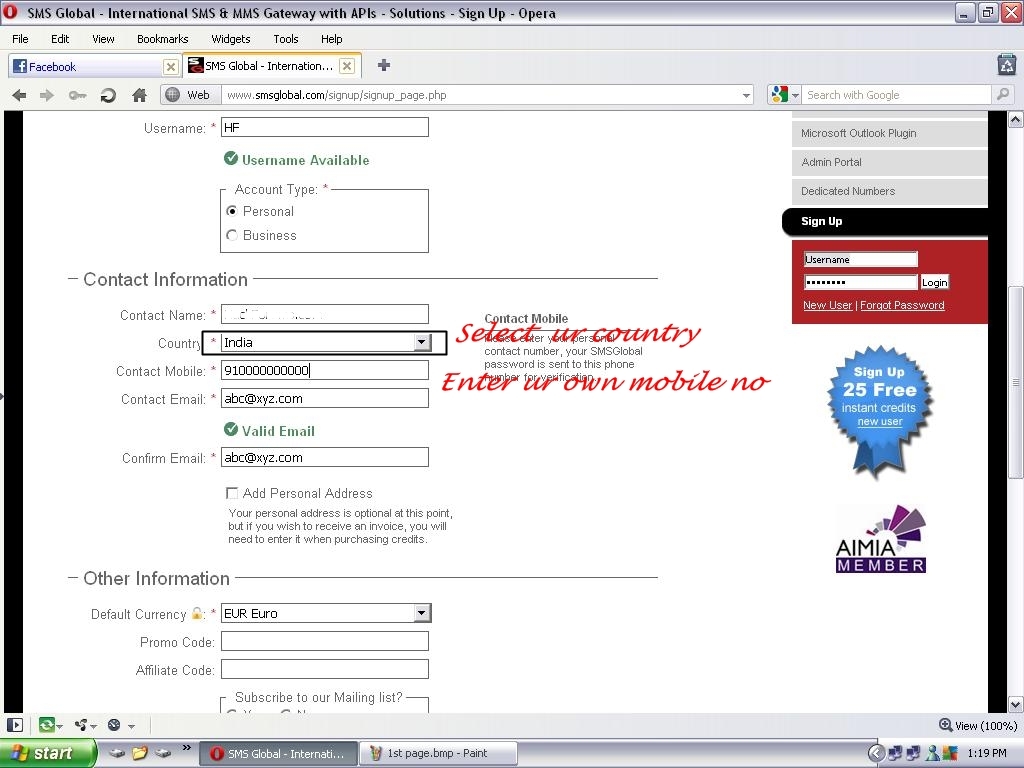
Task: Close the Facebook tab
Action: 170,67
